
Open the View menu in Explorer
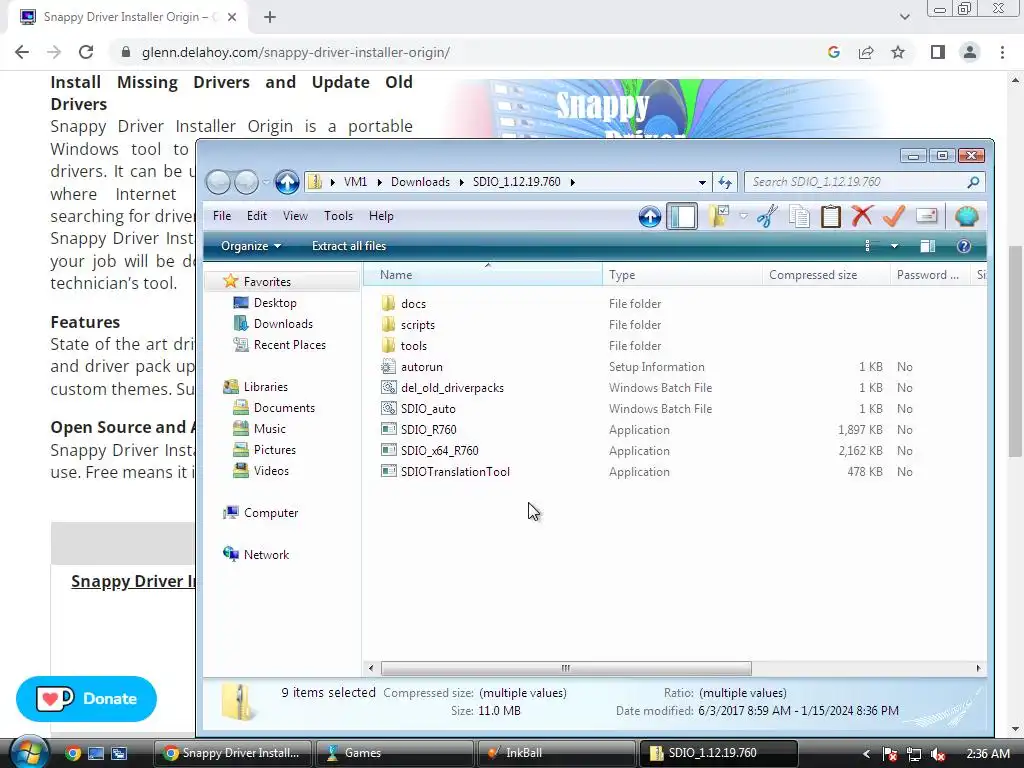[295, 216]
